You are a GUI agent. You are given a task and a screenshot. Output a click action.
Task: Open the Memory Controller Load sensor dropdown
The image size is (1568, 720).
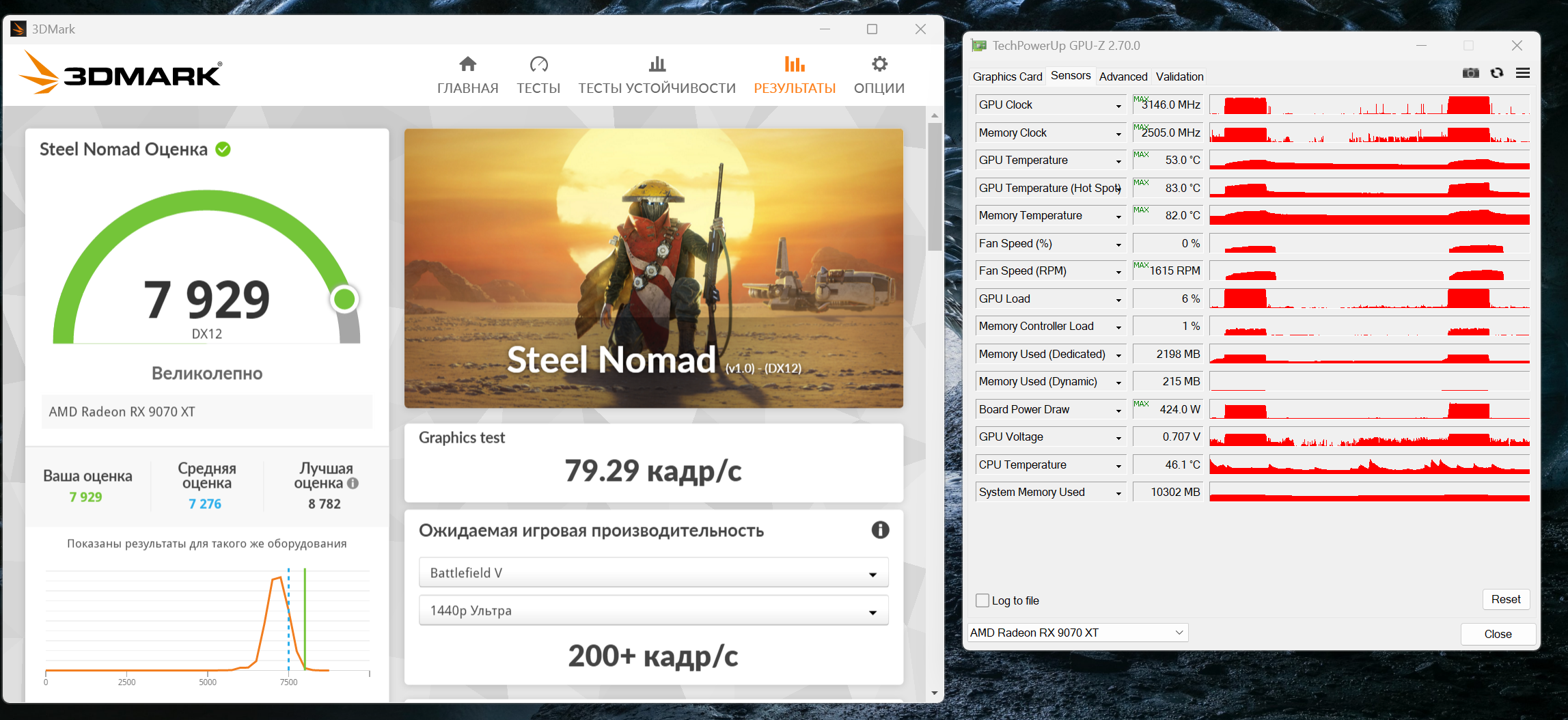[x=1118, y=327]
